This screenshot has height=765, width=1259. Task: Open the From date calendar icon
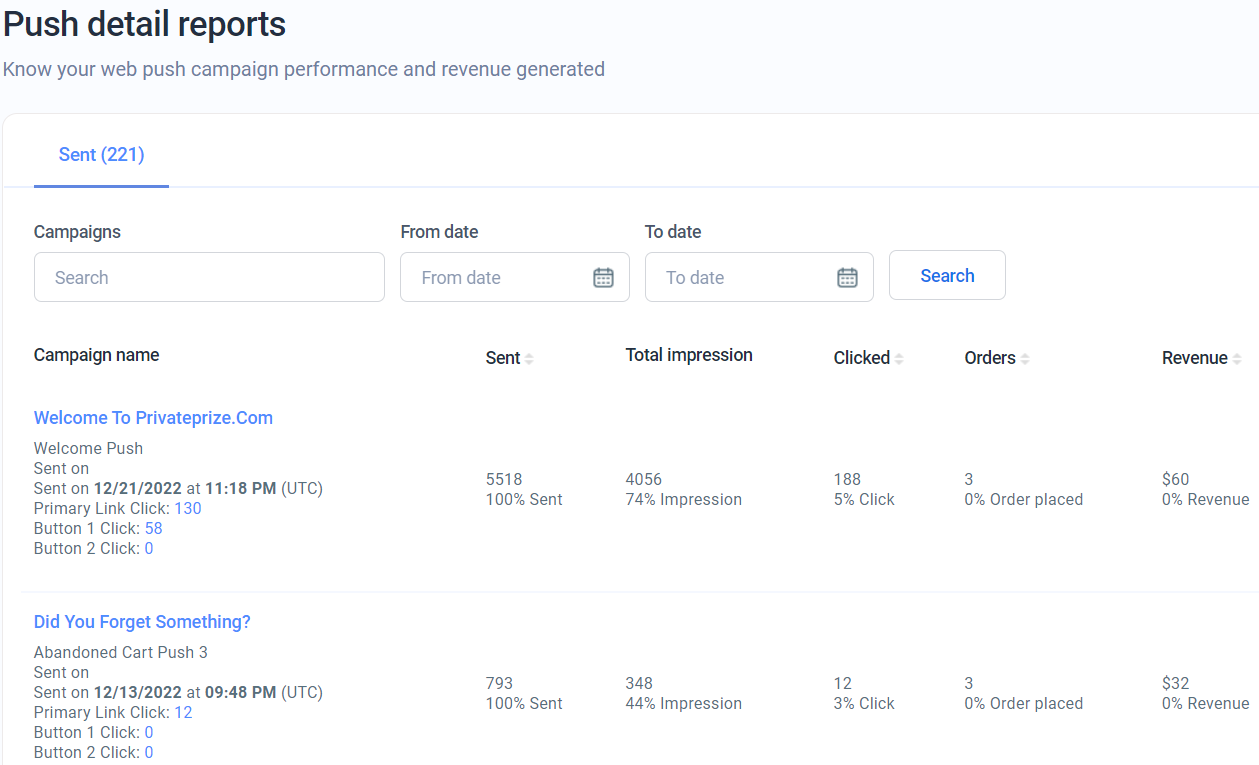(603, 278)
